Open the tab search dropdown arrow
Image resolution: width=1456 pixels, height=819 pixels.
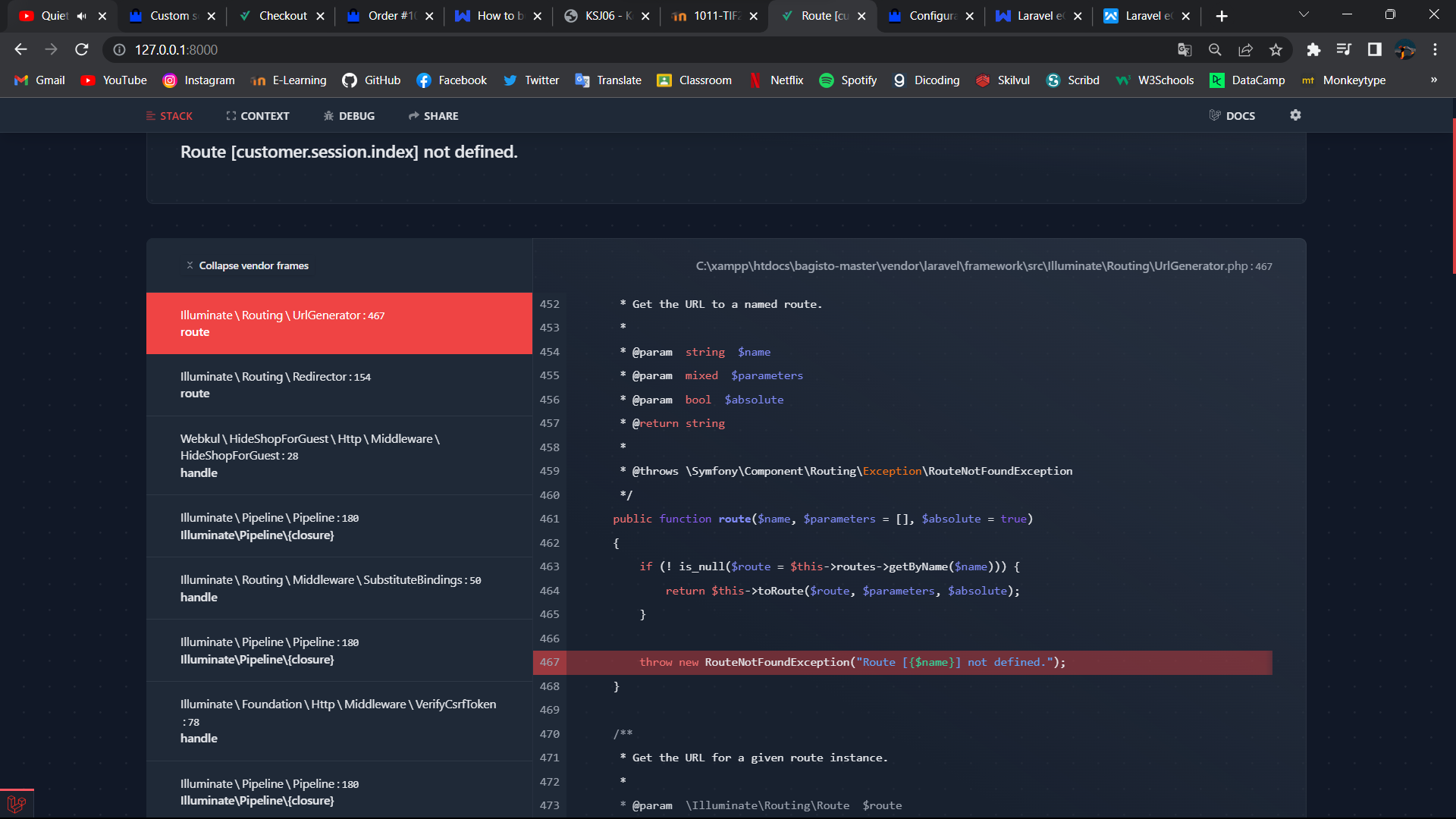[1304, 14]
